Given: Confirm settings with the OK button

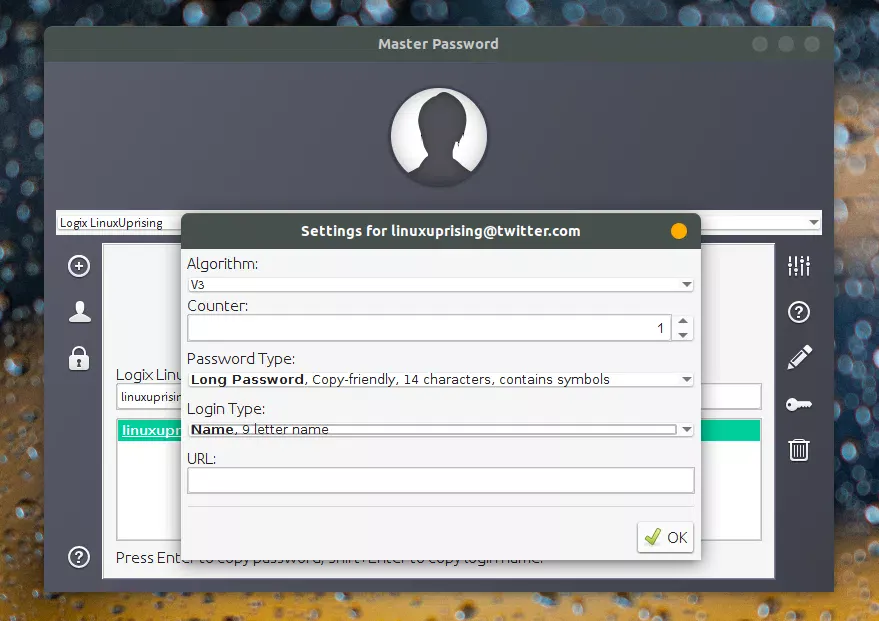Looking at the screenshot, I should tap(665, 537).
